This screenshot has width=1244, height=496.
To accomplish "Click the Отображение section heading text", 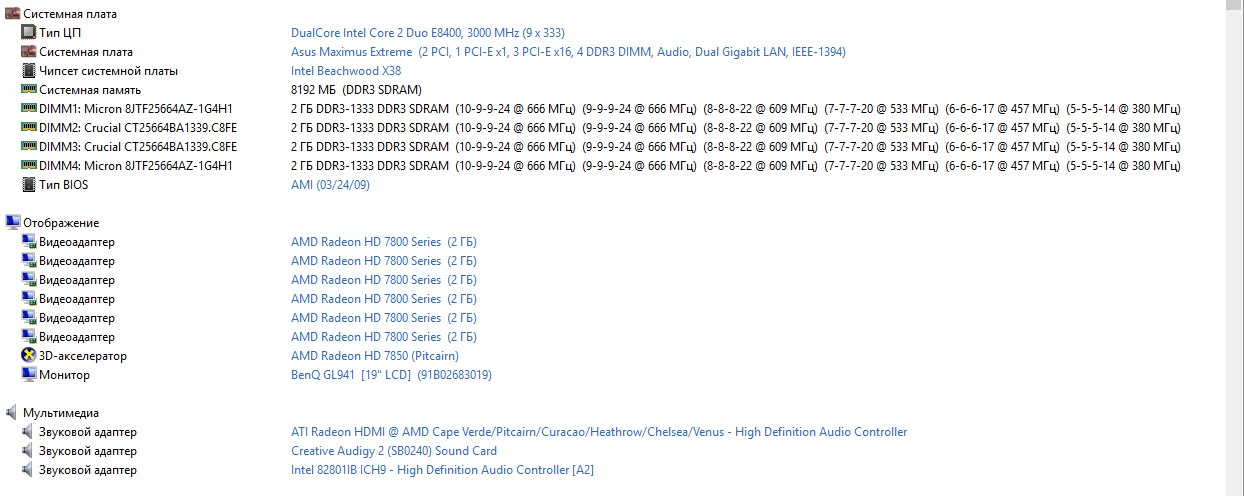I will coord(61,223).
